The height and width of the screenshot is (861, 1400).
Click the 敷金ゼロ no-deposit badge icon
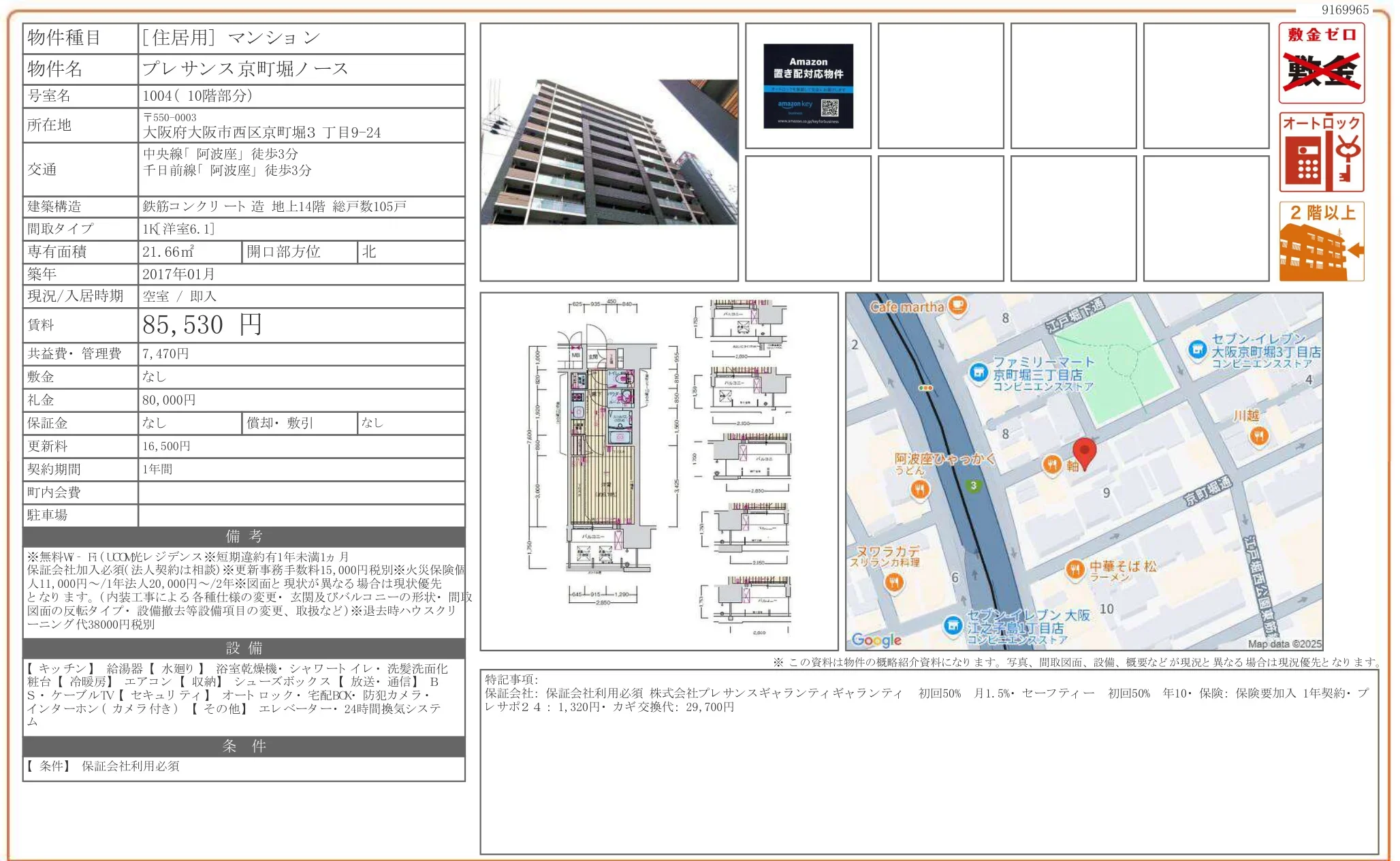(x=1321, y=63)
